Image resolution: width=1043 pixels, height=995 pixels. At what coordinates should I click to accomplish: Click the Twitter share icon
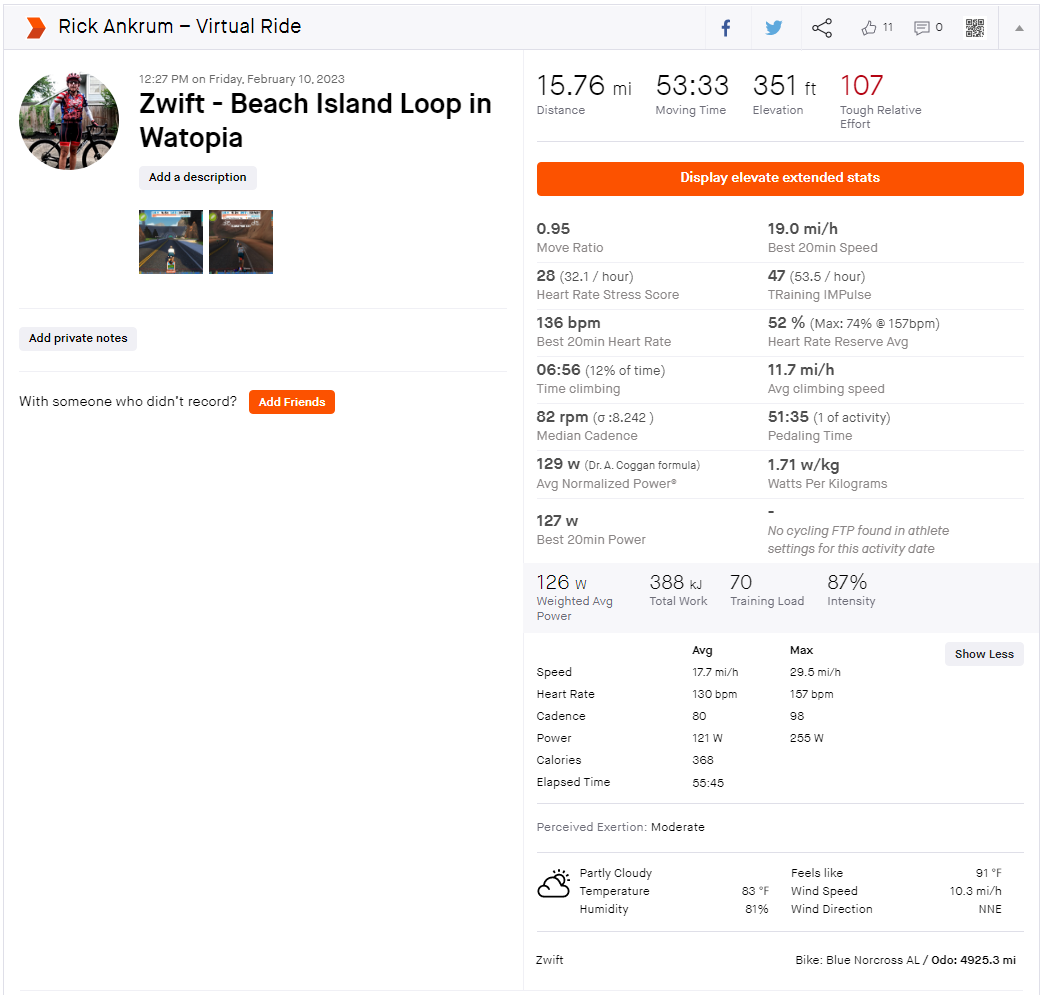pyautogui.click(x=773, y=28)
